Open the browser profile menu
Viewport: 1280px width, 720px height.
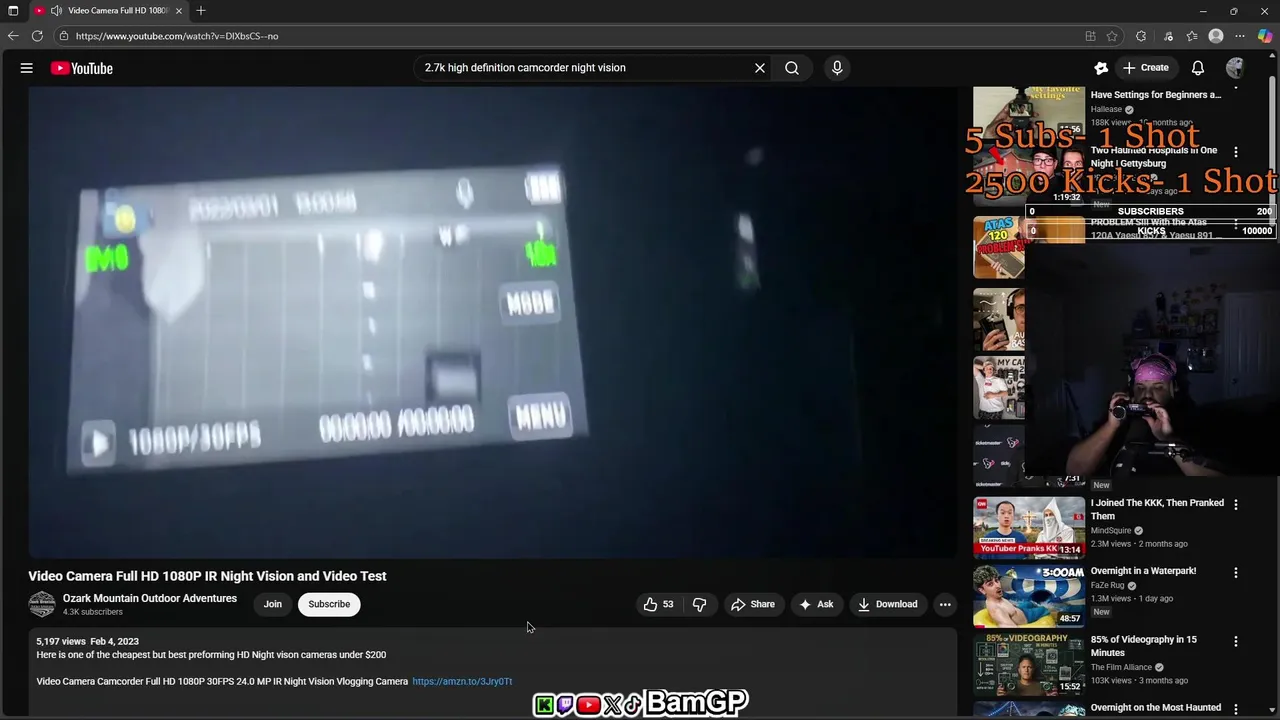(1216, 36)
